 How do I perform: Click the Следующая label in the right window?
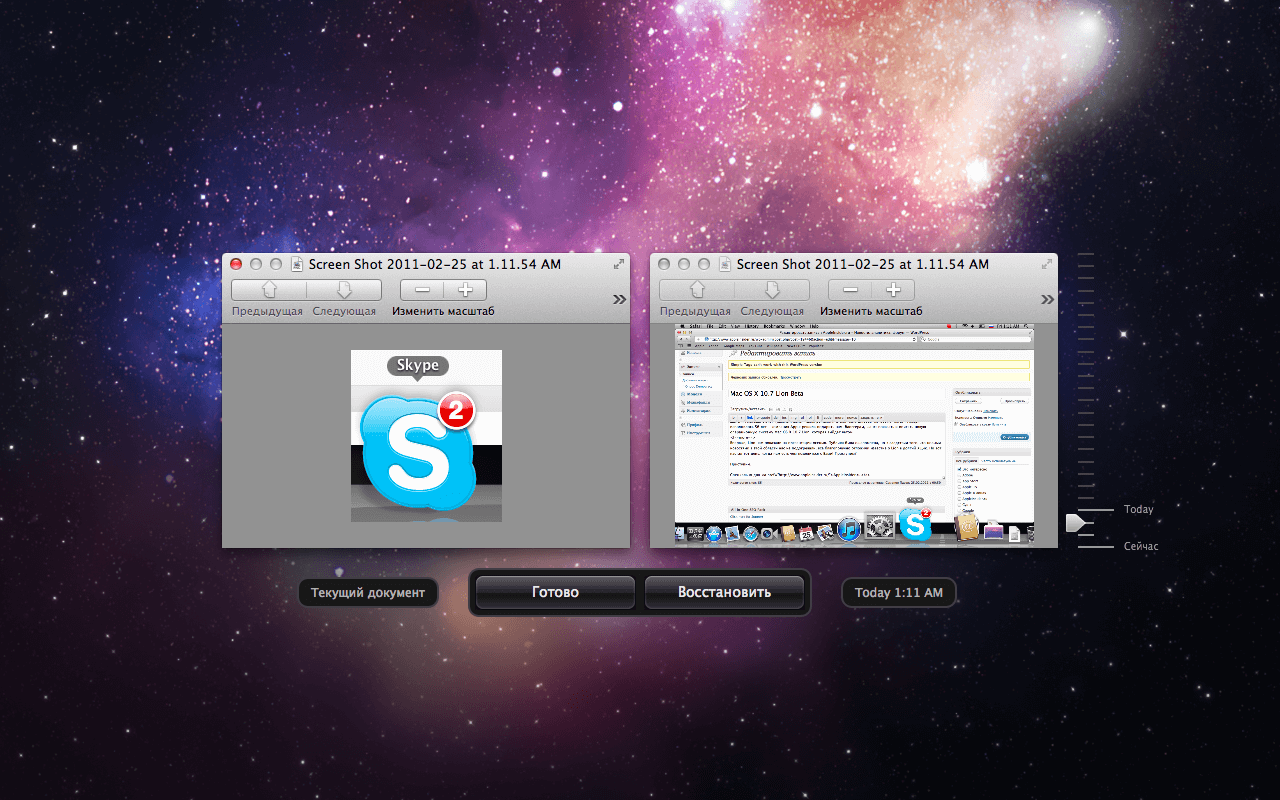point(772,311)
